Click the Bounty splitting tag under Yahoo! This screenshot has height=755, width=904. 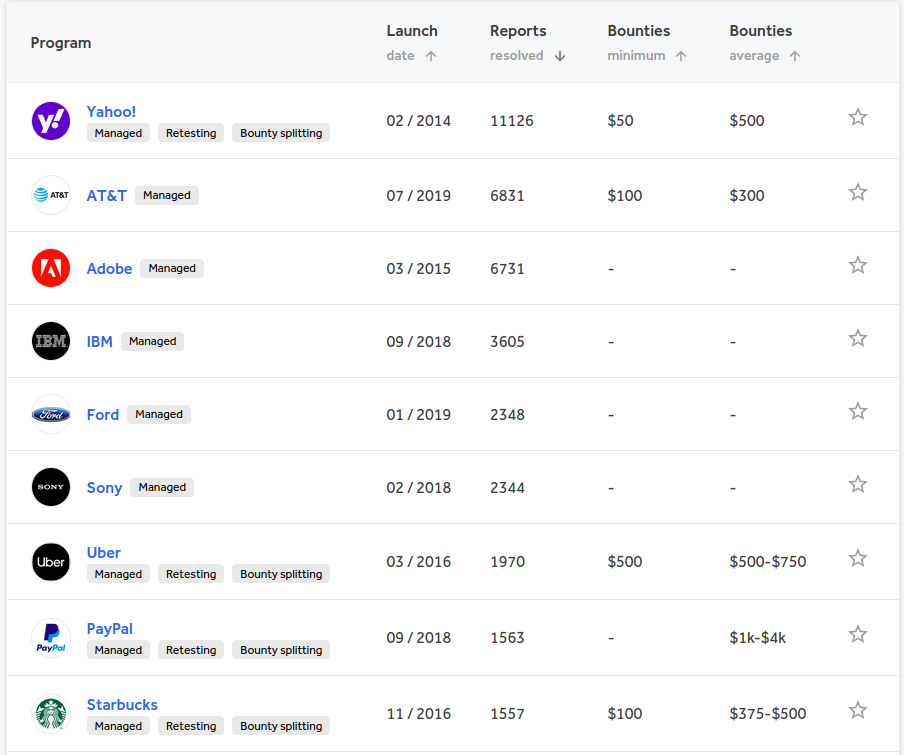pyautogui.click(x=281, y=133)
